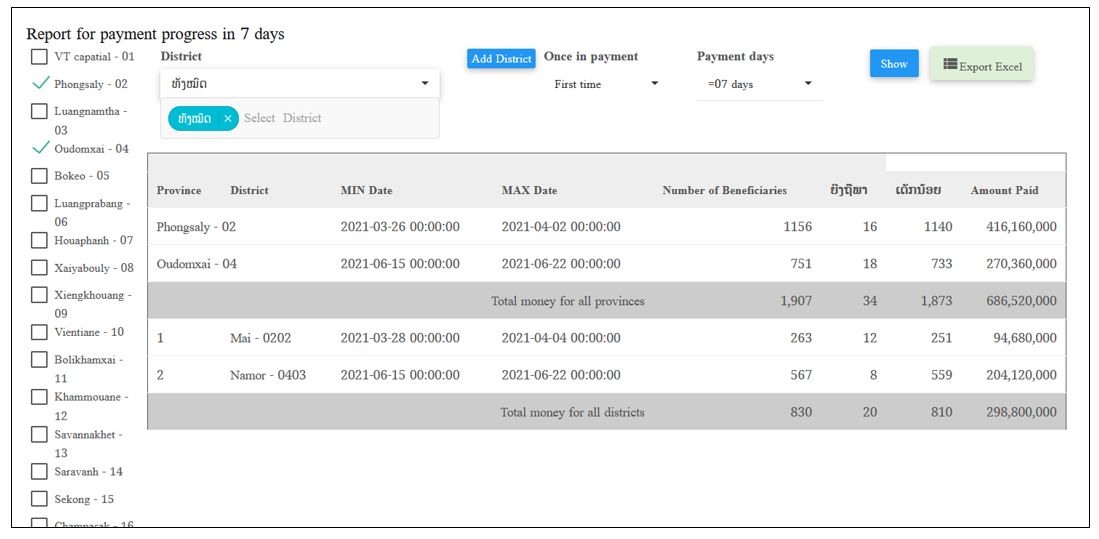The image size is (1099, 539).
Task: Select the Luangprabang - 06 checkbox
Action: click(39, 203)
